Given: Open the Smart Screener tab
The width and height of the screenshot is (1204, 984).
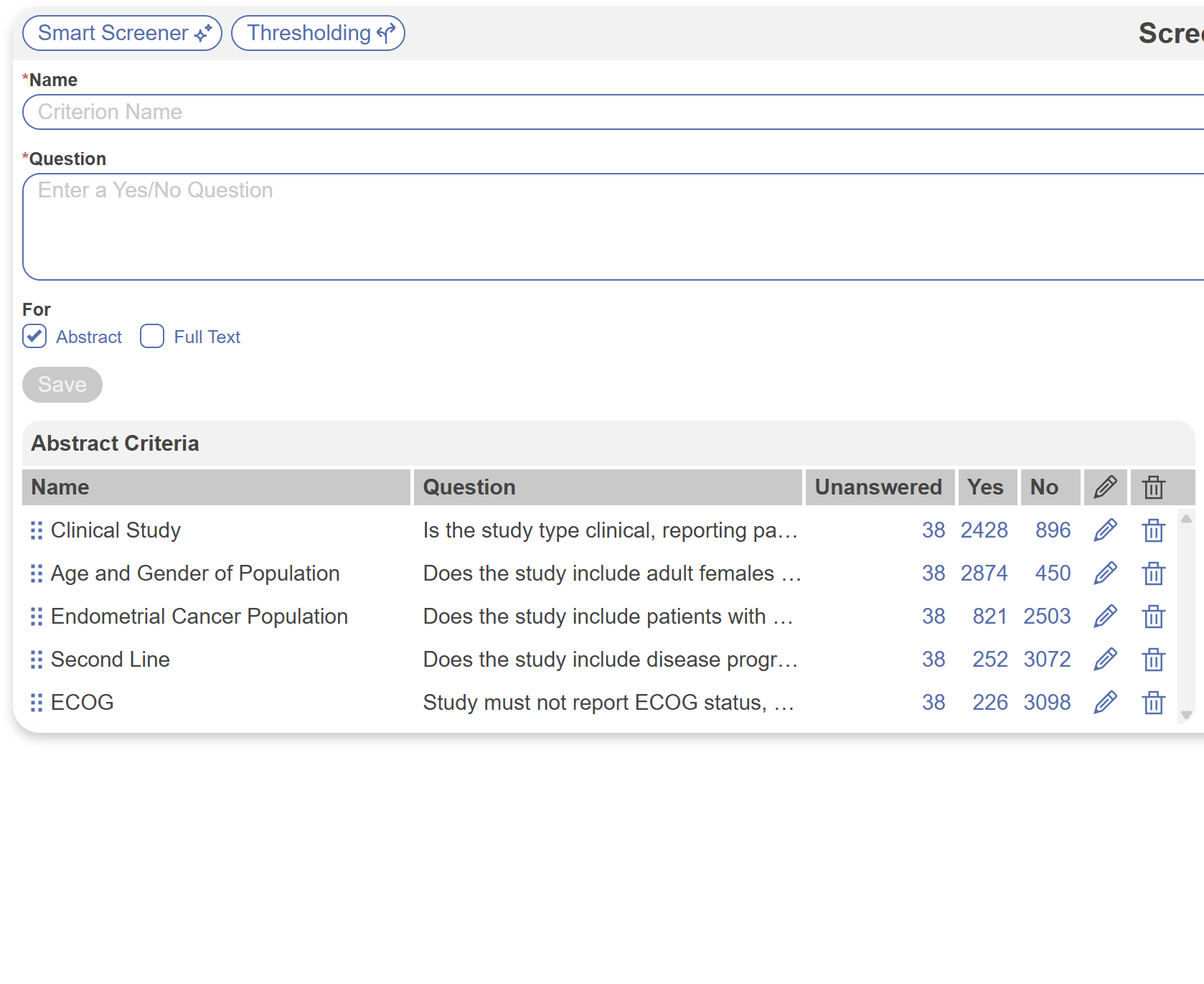Looking at the screenshot, I should pyautogui.click(x=123, y=33).
